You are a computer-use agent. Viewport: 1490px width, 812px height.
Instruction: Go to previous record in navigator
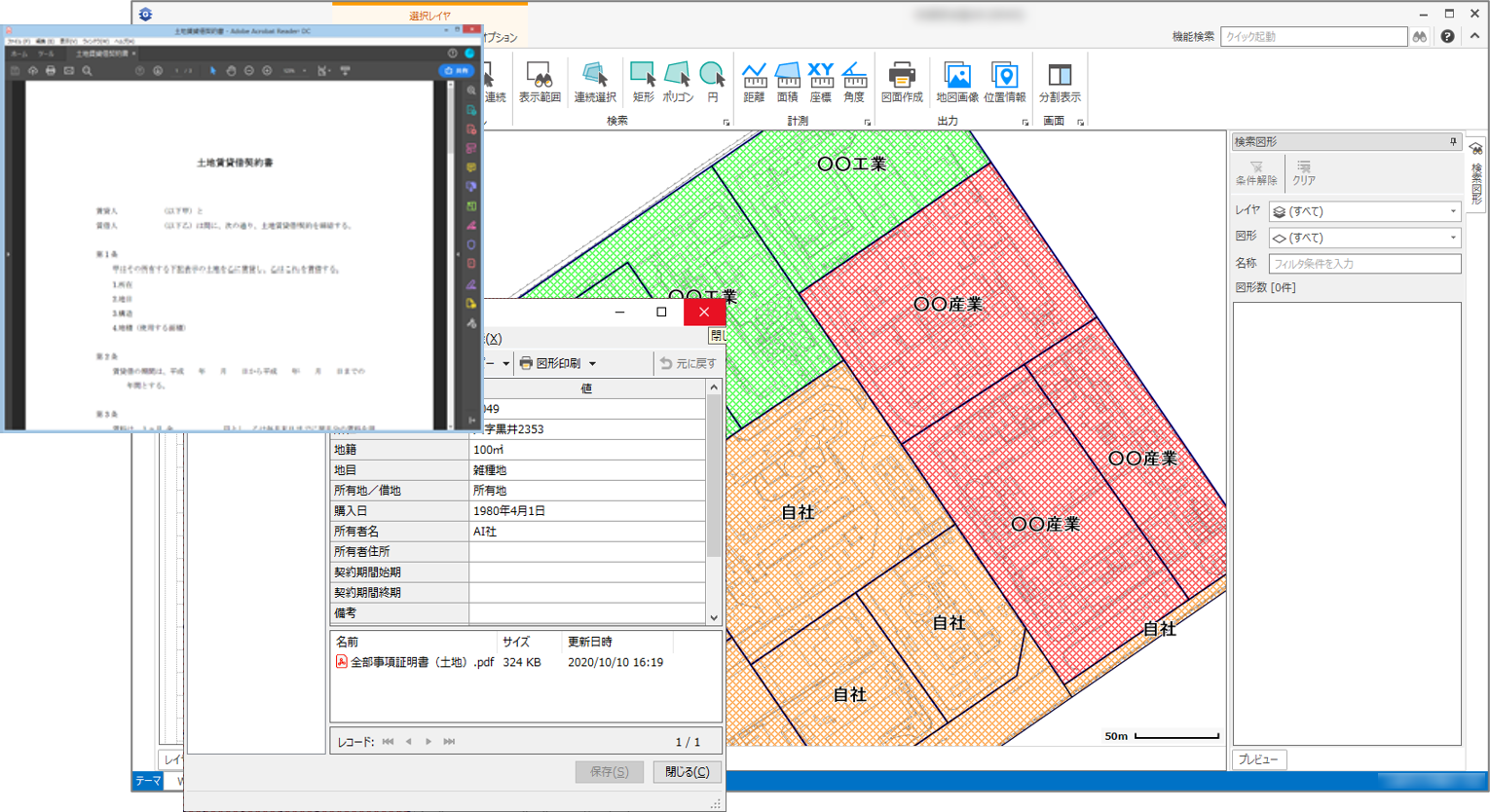(409, 742)
